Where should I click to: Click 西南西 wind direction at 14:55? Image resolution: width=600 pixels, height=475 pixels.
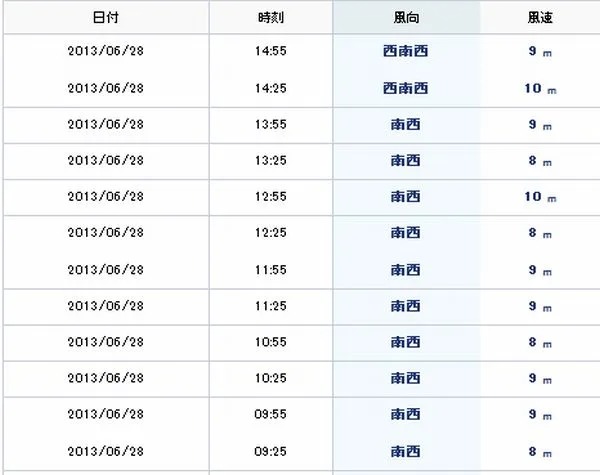[x=406, y=51]
